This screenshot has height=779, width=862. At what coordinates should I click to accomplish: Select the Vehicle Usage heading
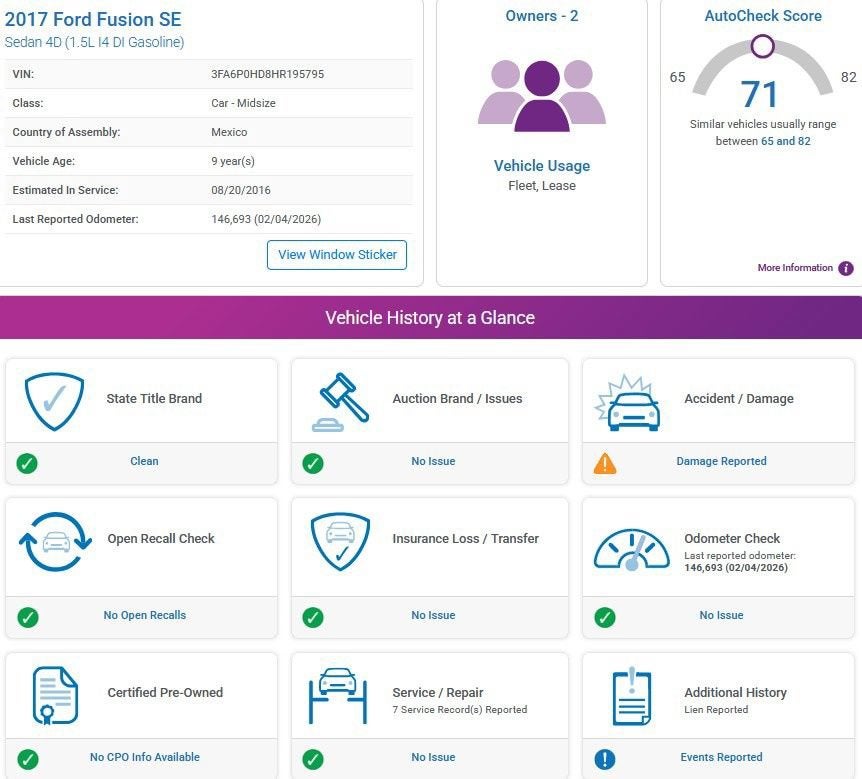pyautogui.click(x=542, y=165)
